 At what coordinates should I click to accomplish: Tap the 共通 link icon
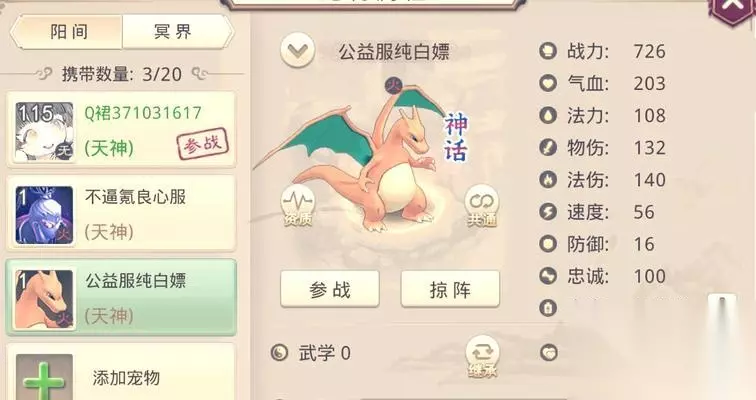pyautogui.click(x=482, y=206)
